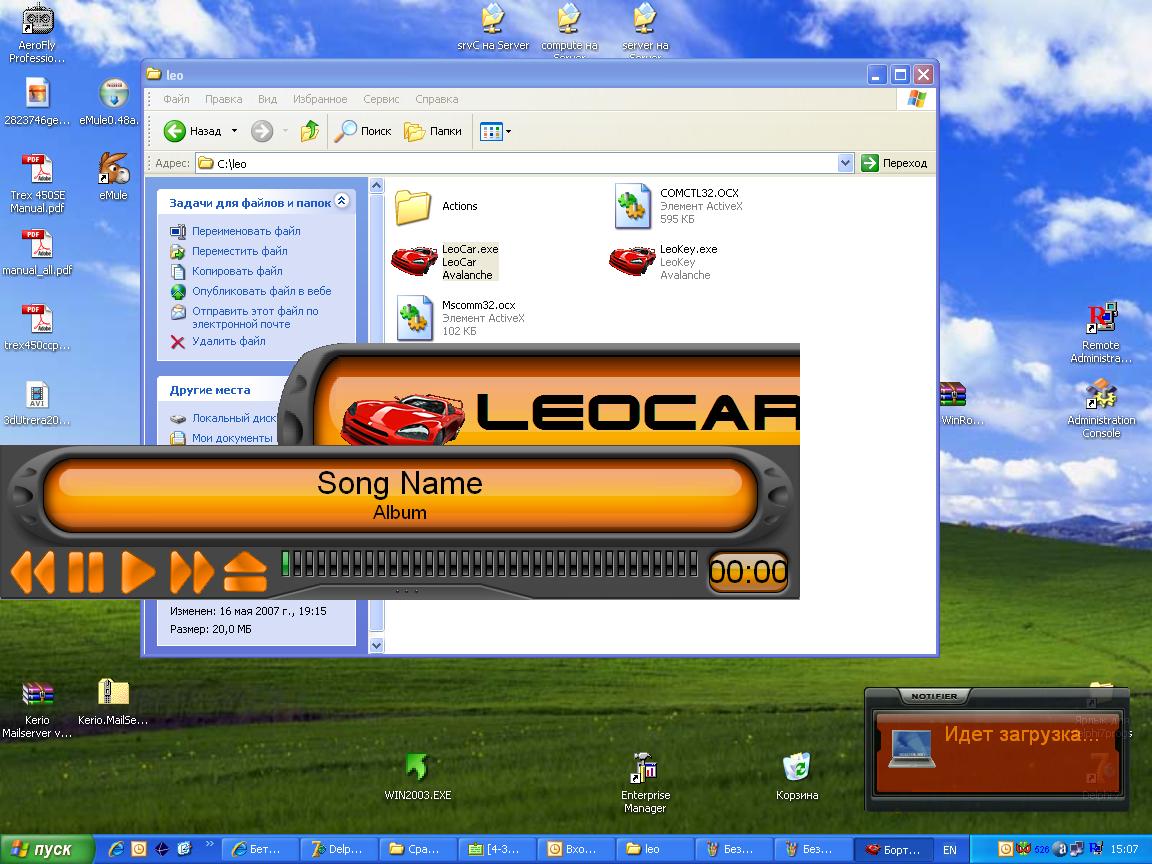1152x864 pixels.
Task: Start playback with the orange play button
Action: pyautogui.click(x=138, y=572)
